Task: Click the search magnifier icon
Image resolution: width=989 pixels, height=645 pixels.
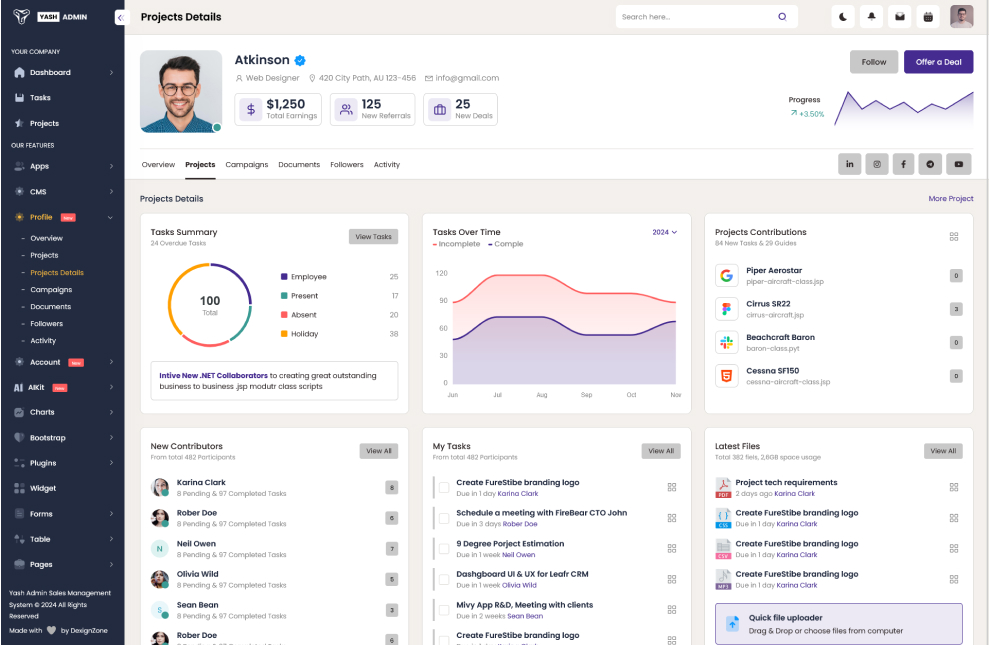Action: click(782, 17)
